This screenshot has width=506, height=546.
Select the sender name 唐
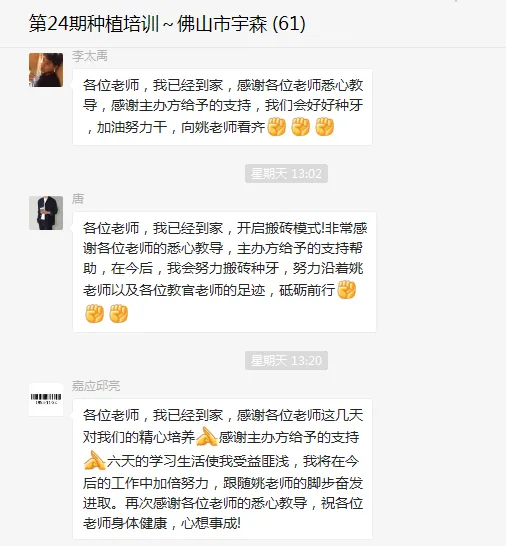pyautogui.click(x=78, y=199)
